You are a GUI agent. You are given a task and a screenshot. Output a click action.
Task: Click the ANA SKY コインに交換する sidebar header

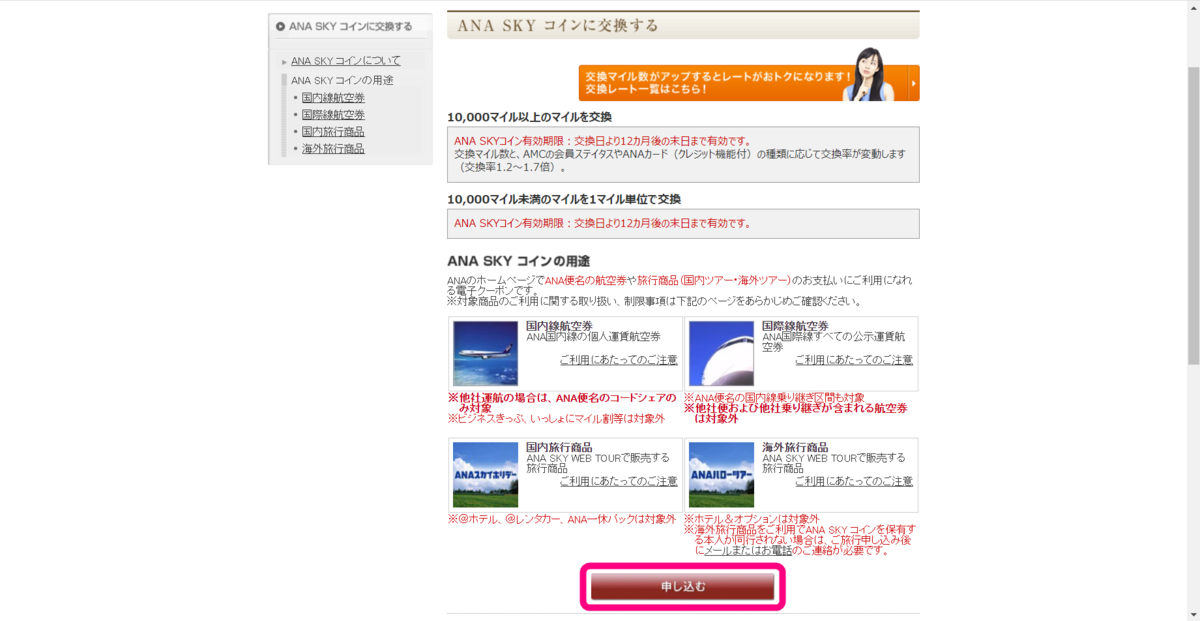coord(350,27)
